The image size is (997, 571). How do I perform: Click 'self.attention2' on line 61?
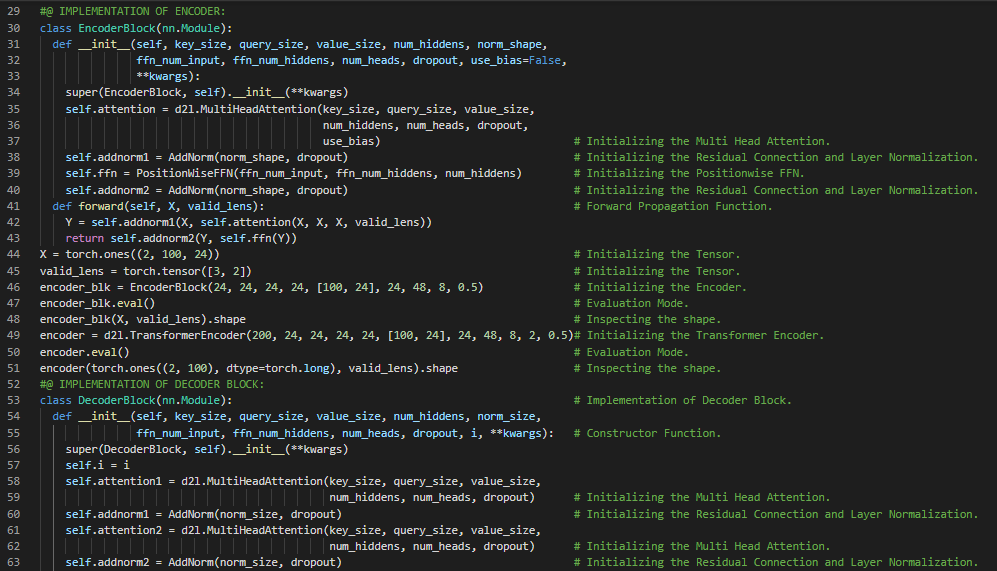point(113,530)
